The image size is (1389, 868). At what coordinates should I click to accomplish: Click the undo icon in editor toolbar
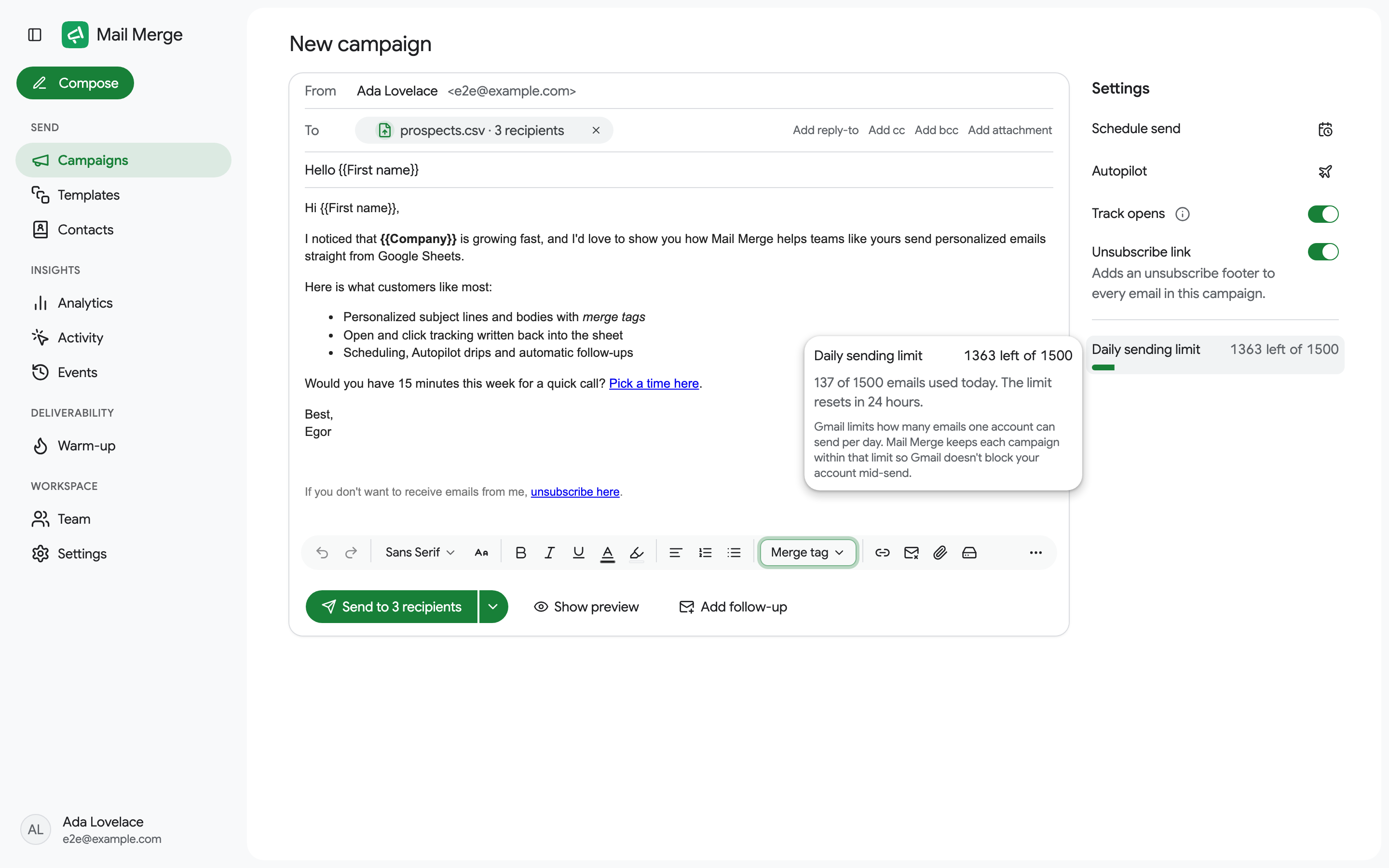point(322,552)
